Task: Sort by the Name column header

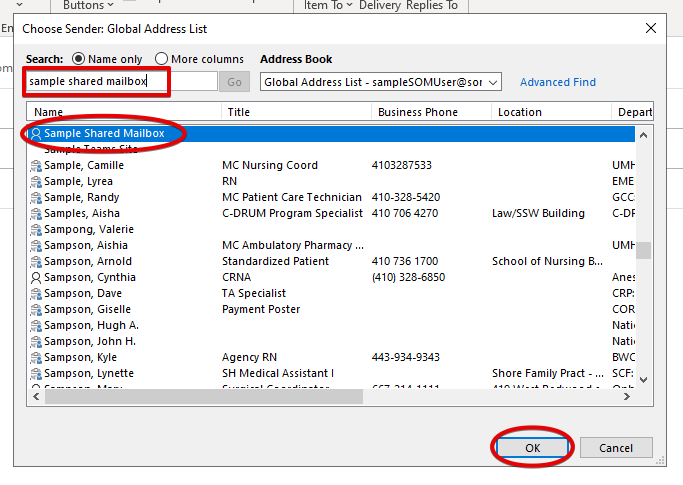Action: 120,112
